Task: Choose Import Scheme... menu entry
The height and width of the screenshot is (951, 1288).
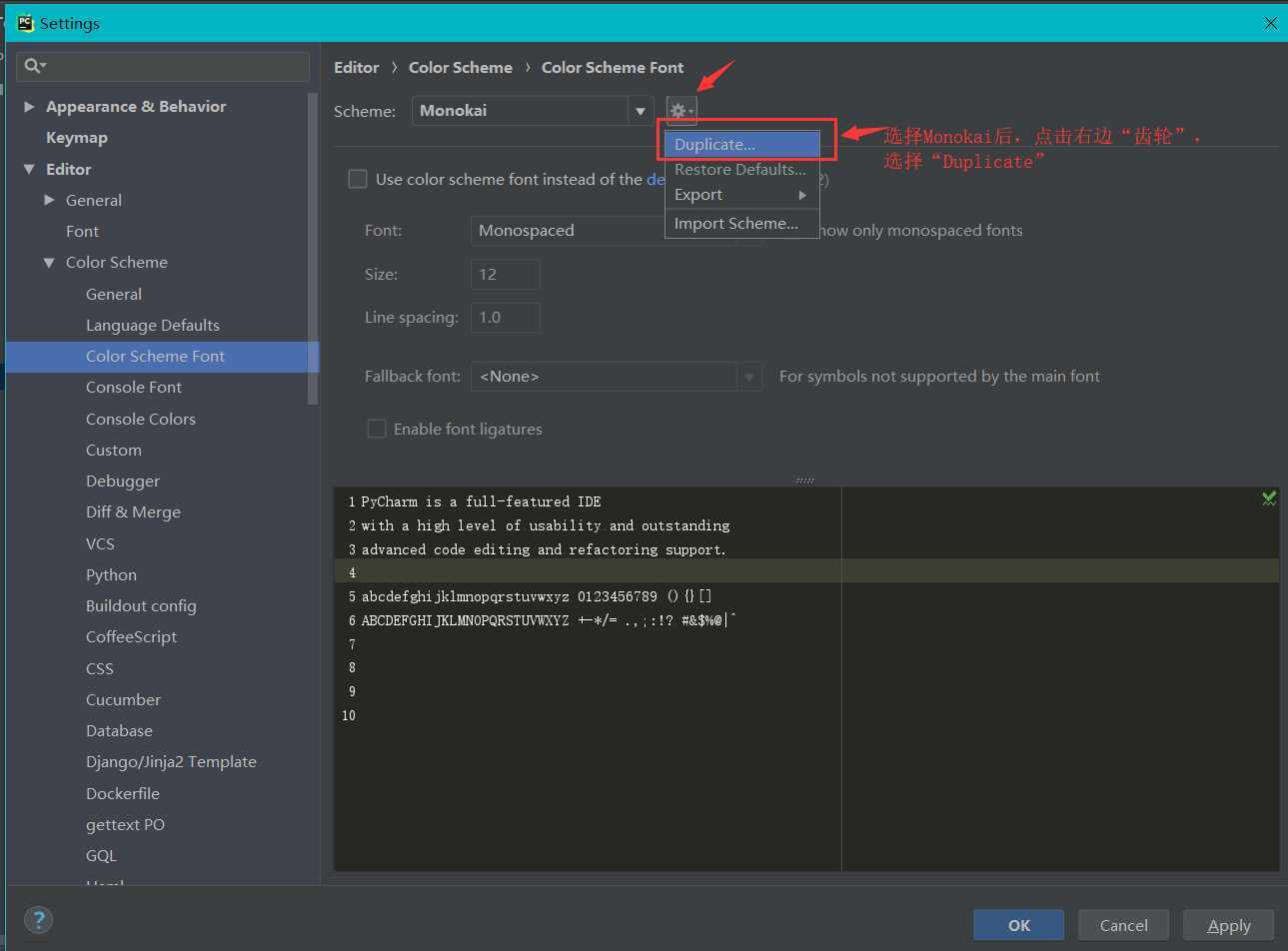Action: pyautogui.click(x=736, y=224)
